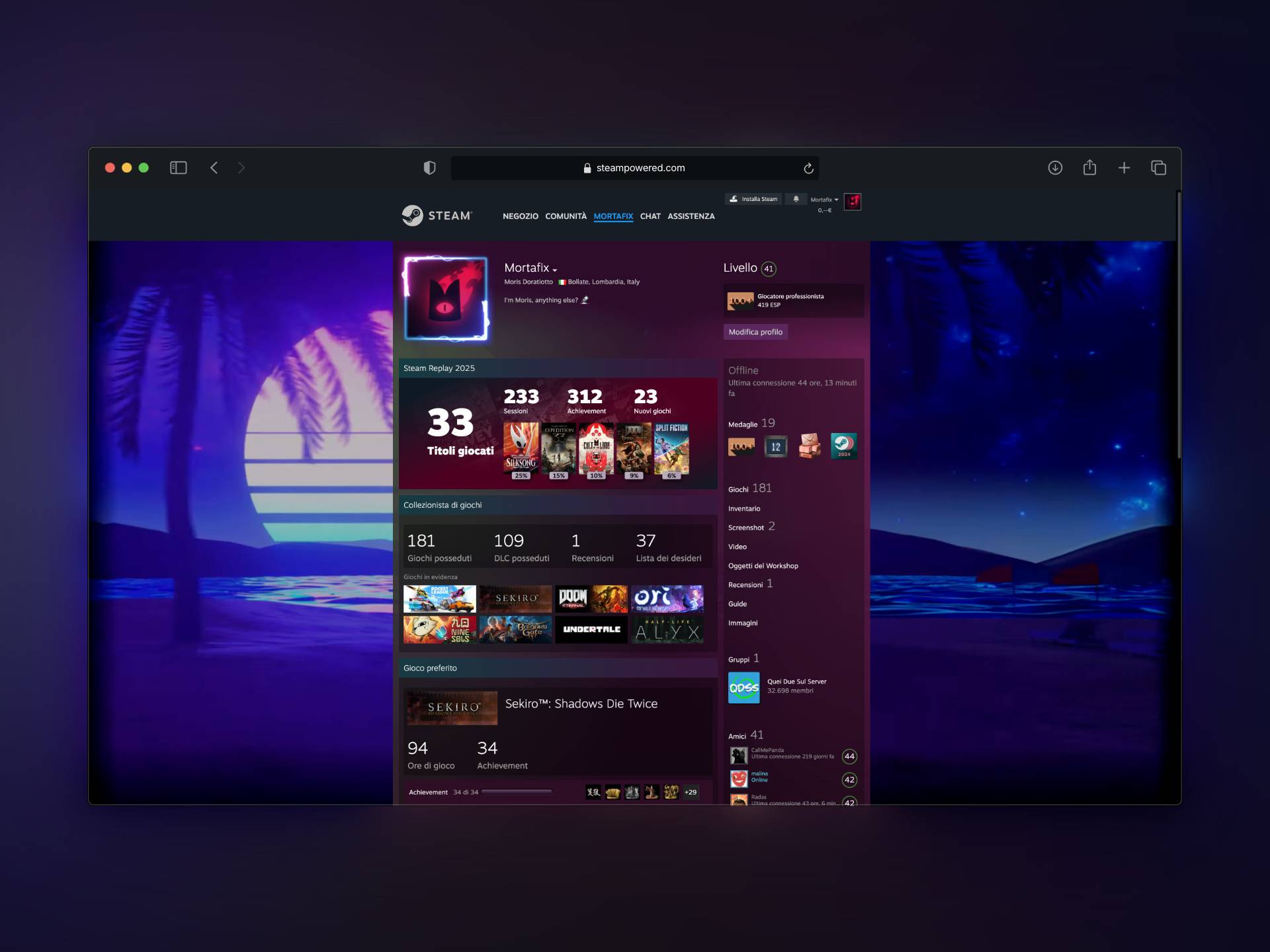Open the Share menu in Safari

point(1089,167)
